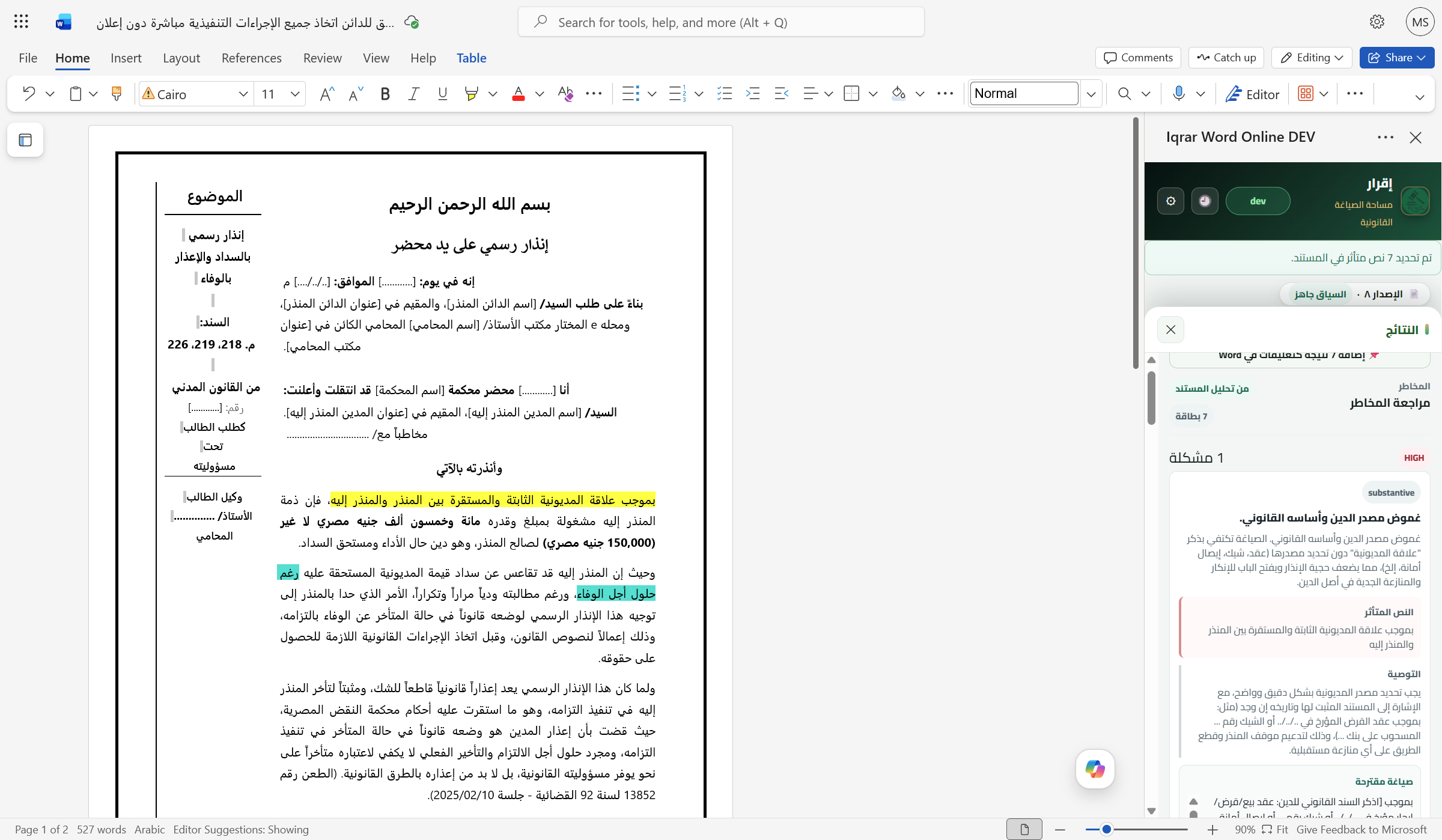
Task: Click the table borders icon
Action: (x=851, y=94)
